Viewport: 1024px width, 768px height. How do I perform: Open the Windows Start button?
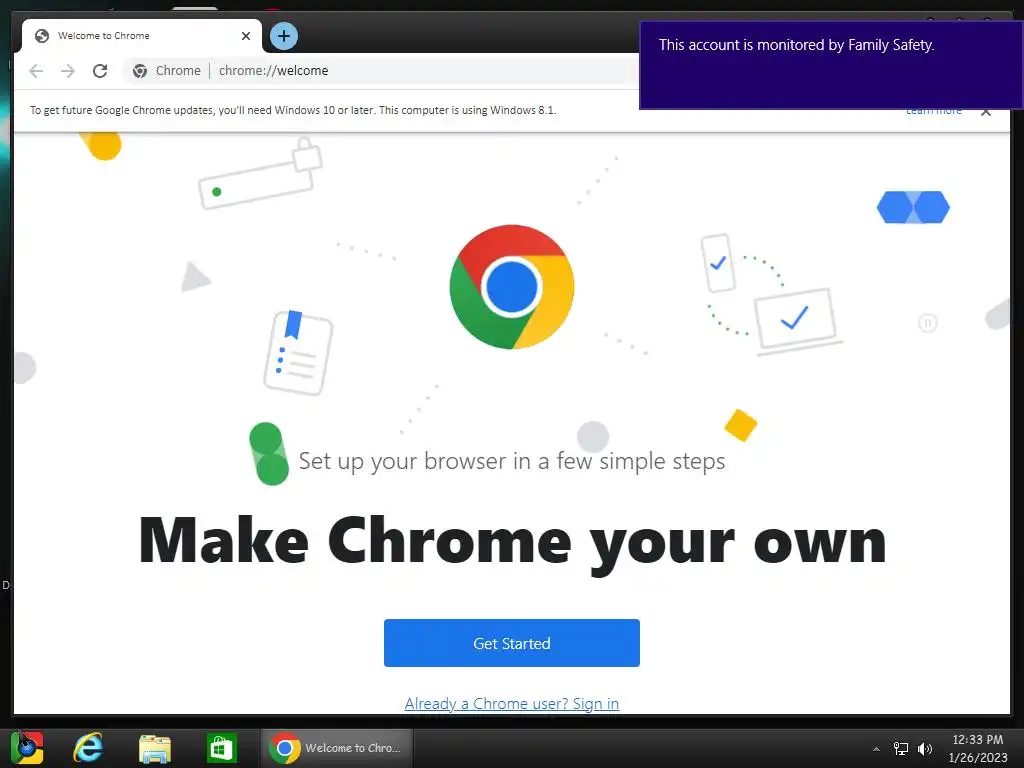[x=27, y=748]
